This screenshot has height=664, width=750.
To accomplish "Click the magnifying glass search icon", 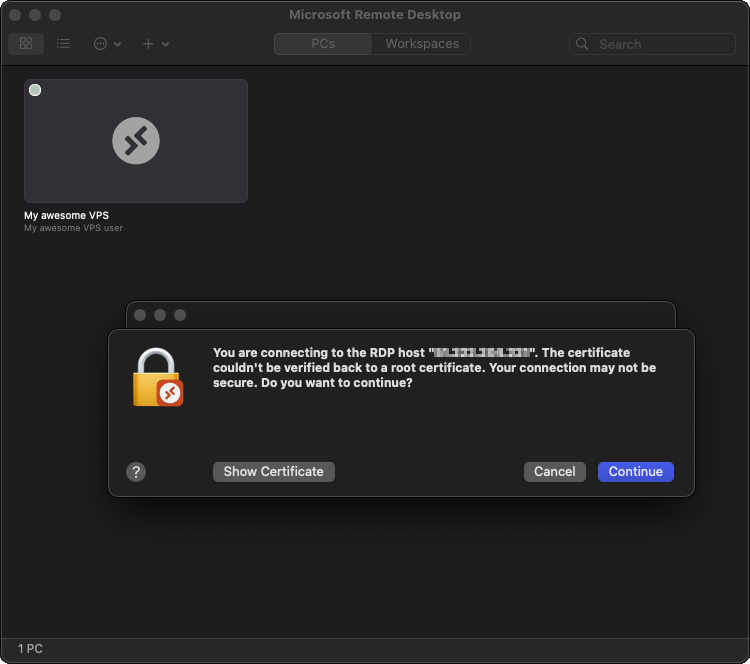I will pyautogui.click(x=584, y=44).
